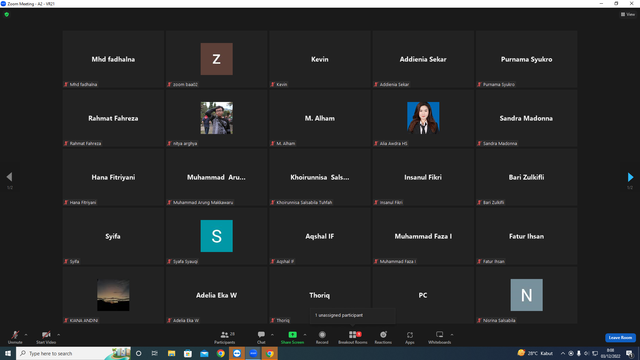Open the Apps icon
The height and width of the screenshot is (360, 640).
[x=410, y=337]
